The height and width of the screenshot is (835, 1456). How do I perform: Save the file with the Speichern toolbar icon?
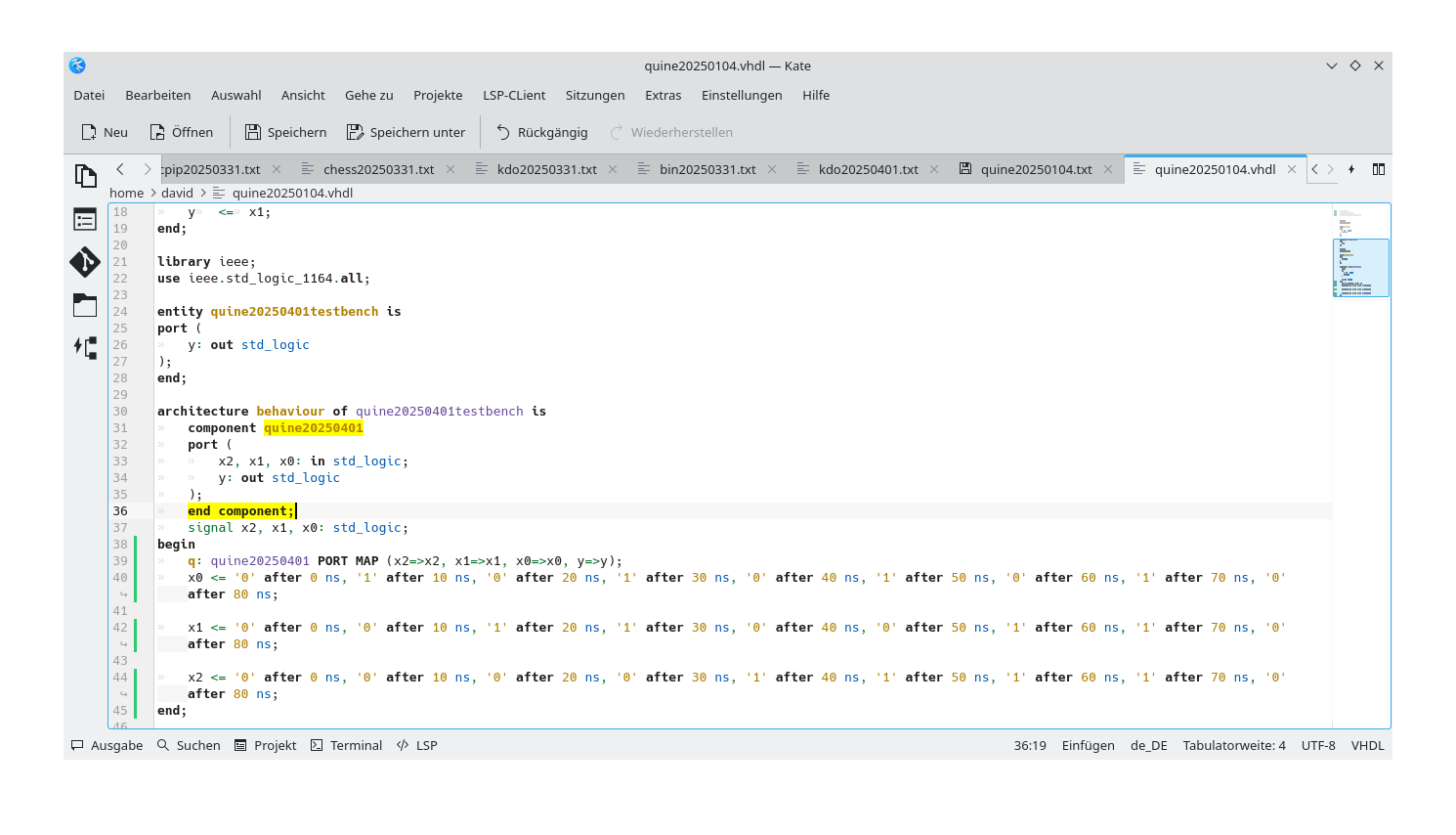tap(284, 132)
